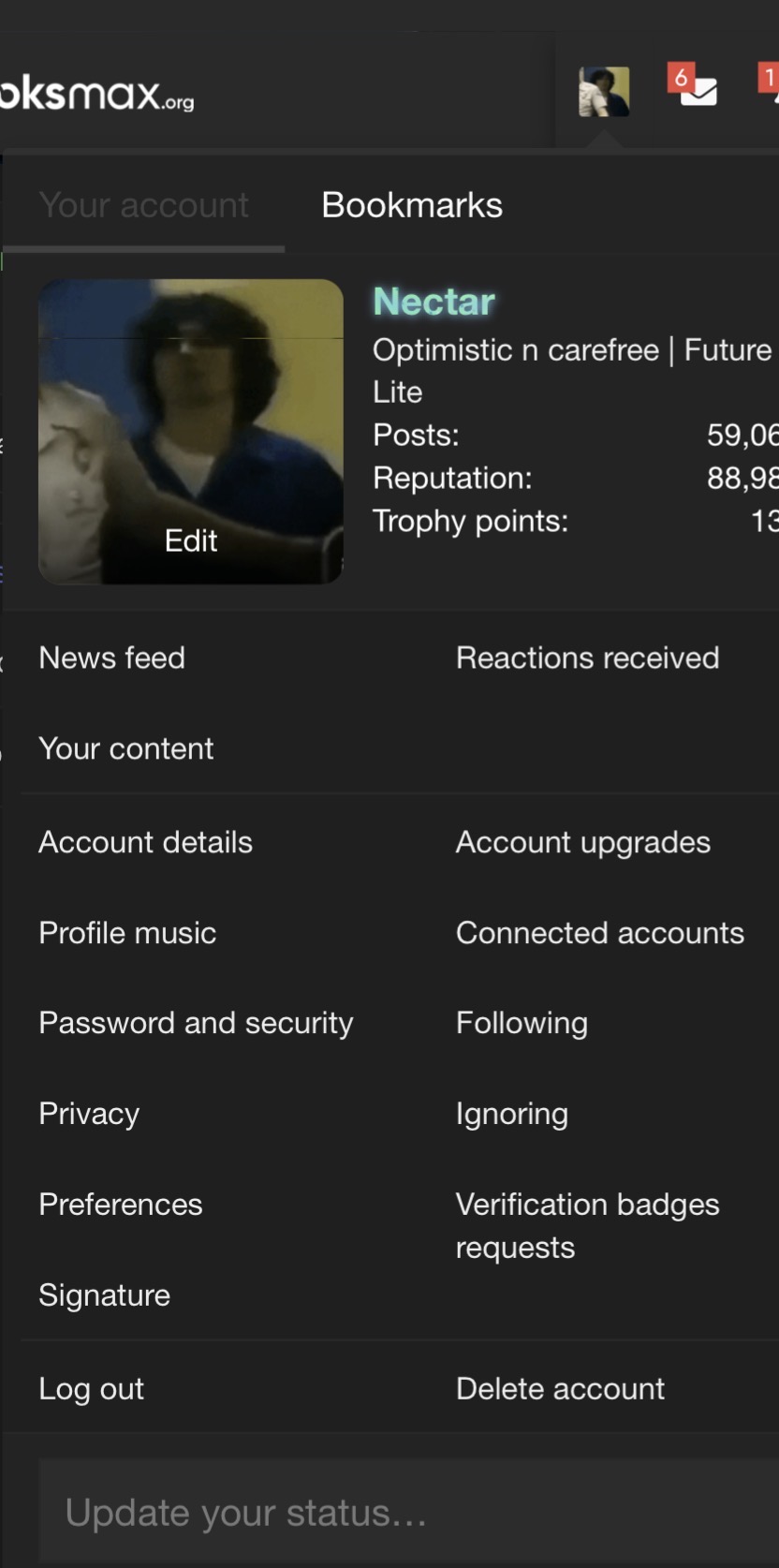
Task: Edit the profile avatar picture
Action: coord(191,432)
